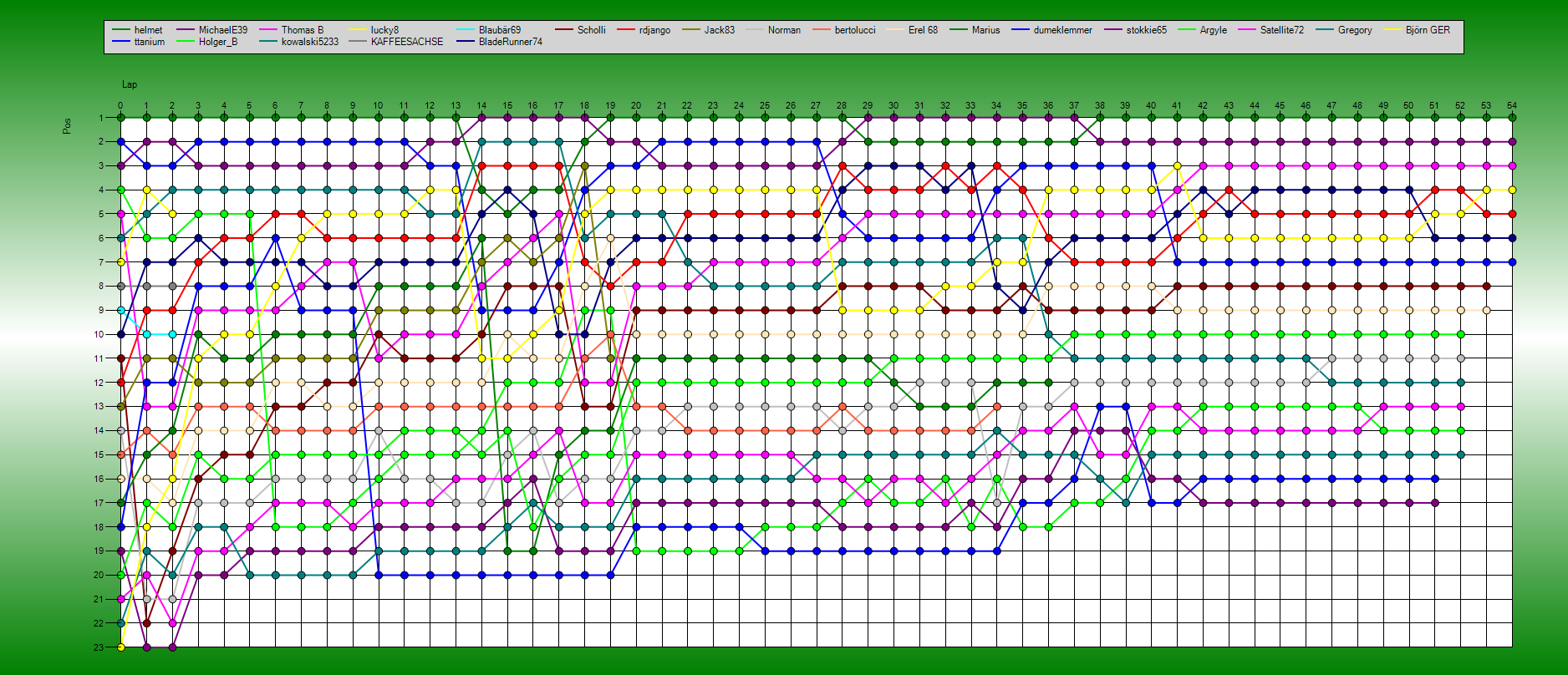Viewport: 1568px width, 675px height.
Task: Select MichaelE39 in the legend
Action: tap(222, 30)
